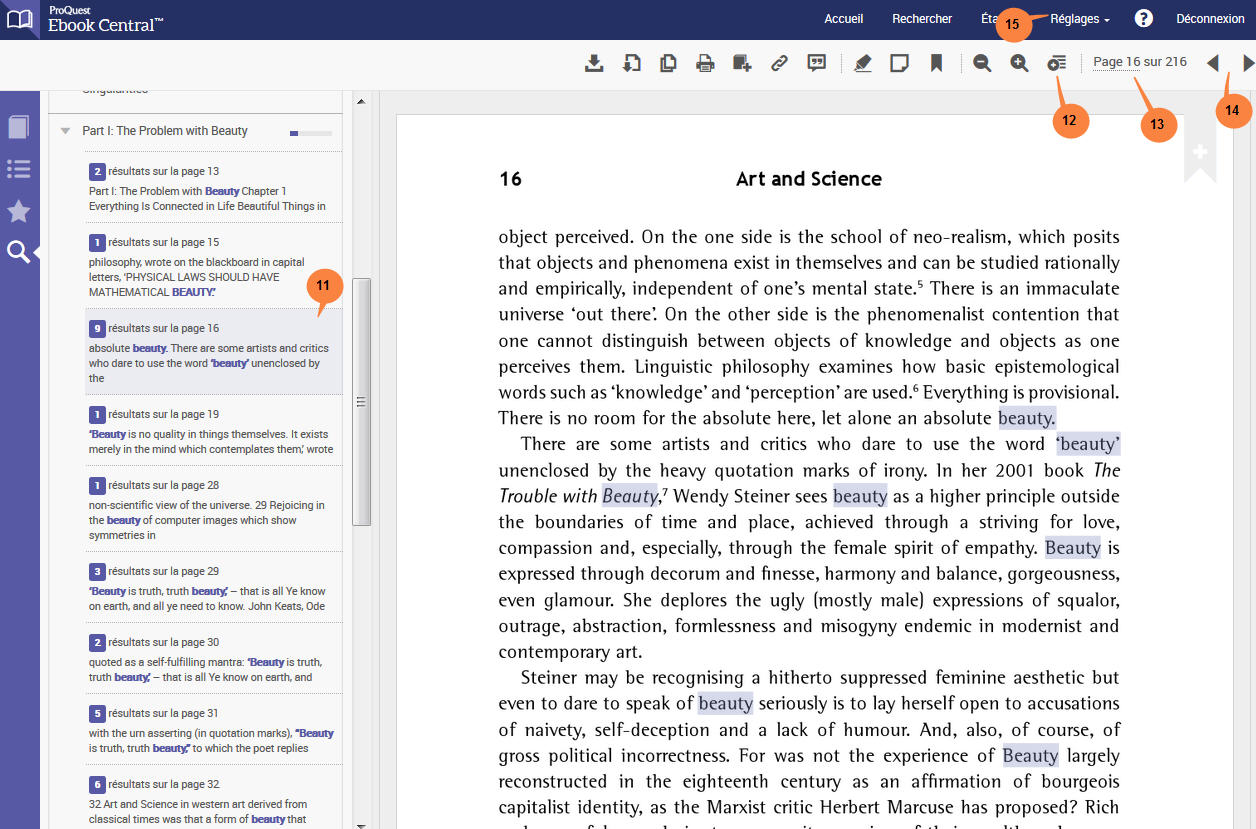Click the ProQuest Ebook Central logo
Screen dimensions: 1256x829
[84, 19]
